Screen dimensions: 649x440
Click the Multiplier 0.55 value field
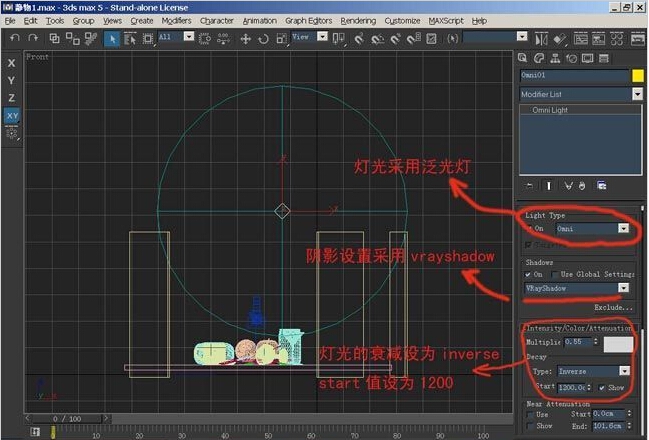[578, 342]
